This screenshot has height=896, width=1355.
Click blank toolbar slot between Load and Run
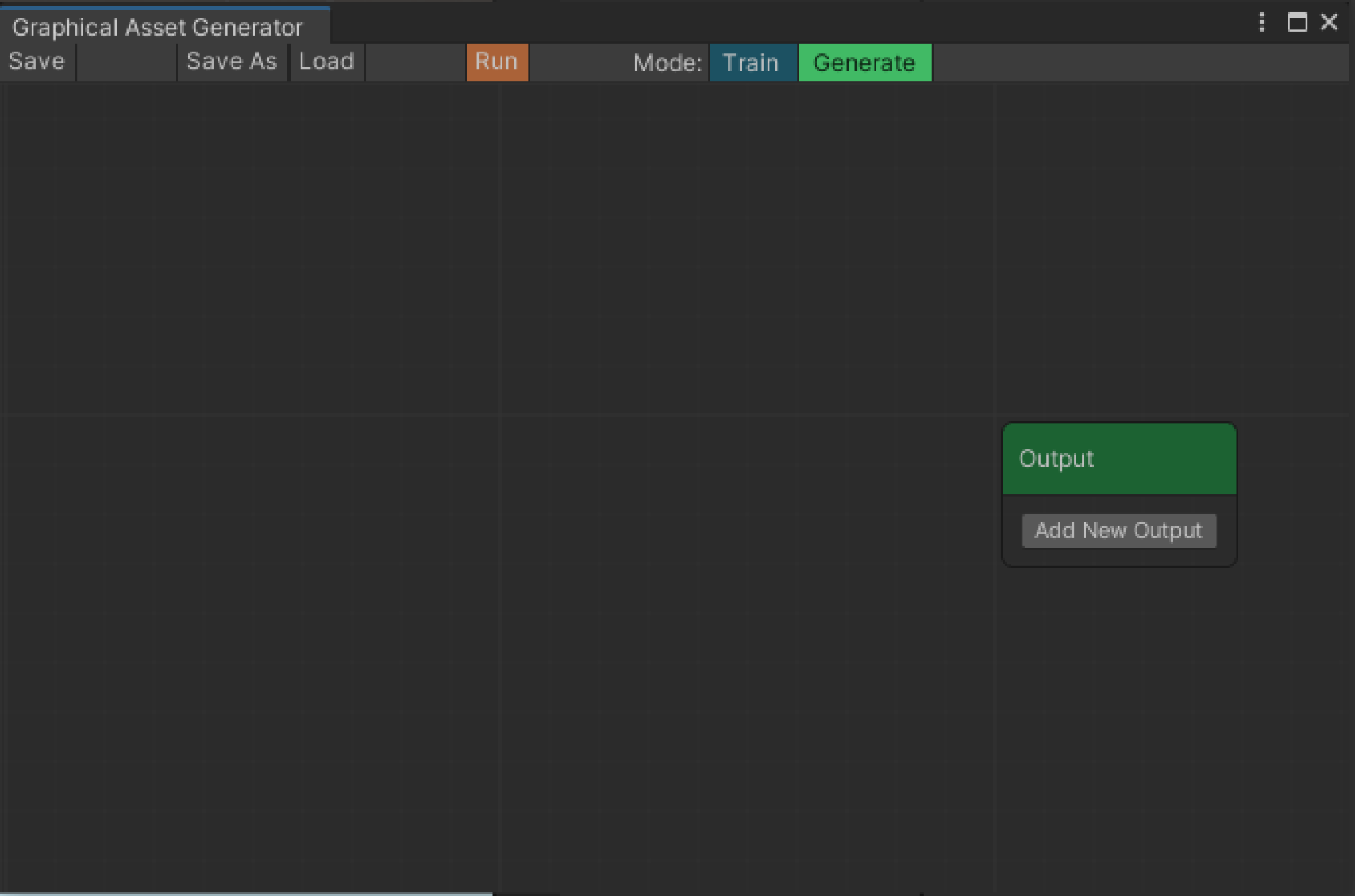pos(415,62)
